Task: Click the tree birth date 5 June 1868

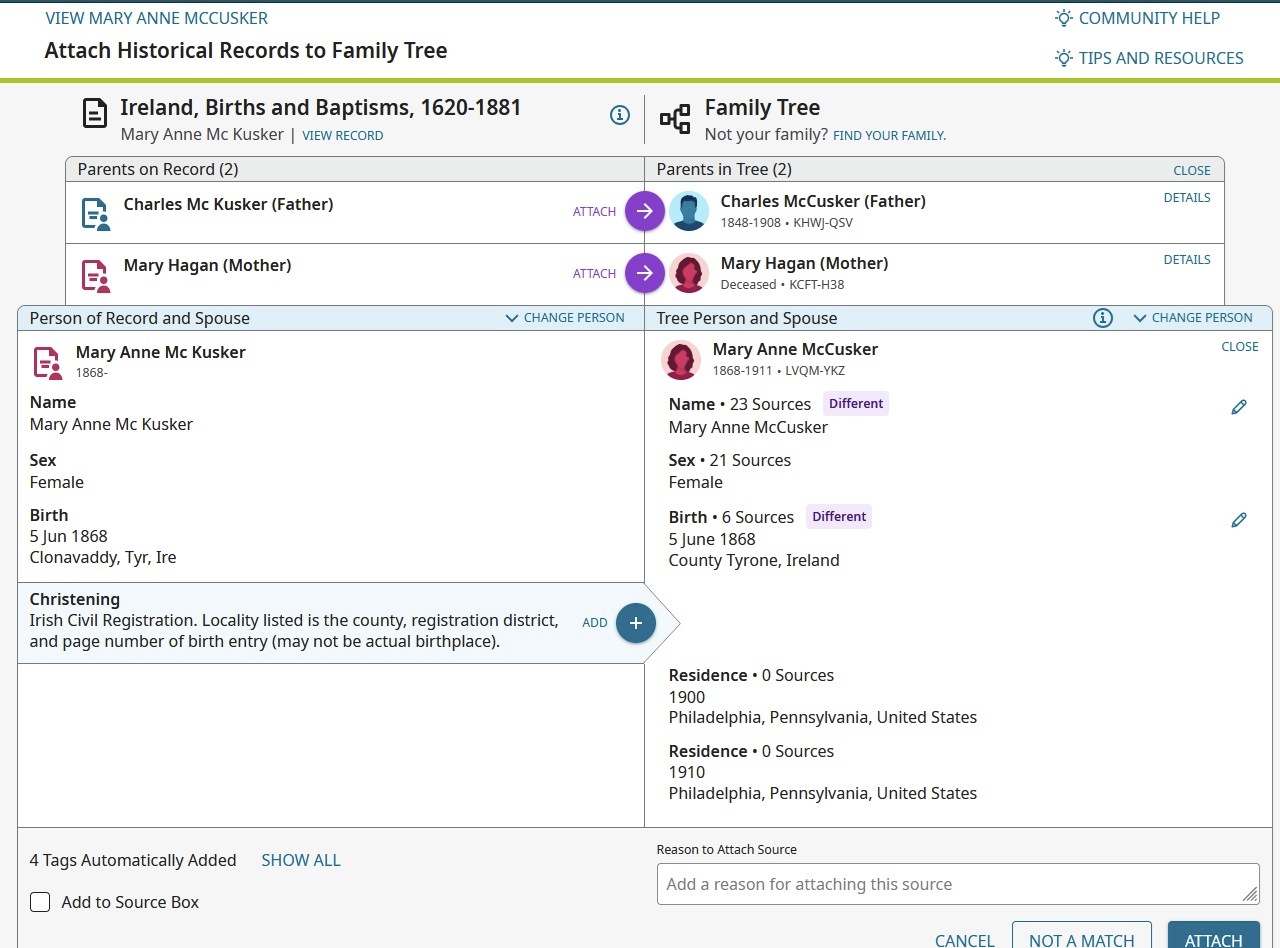Action: tap(712, 539)
